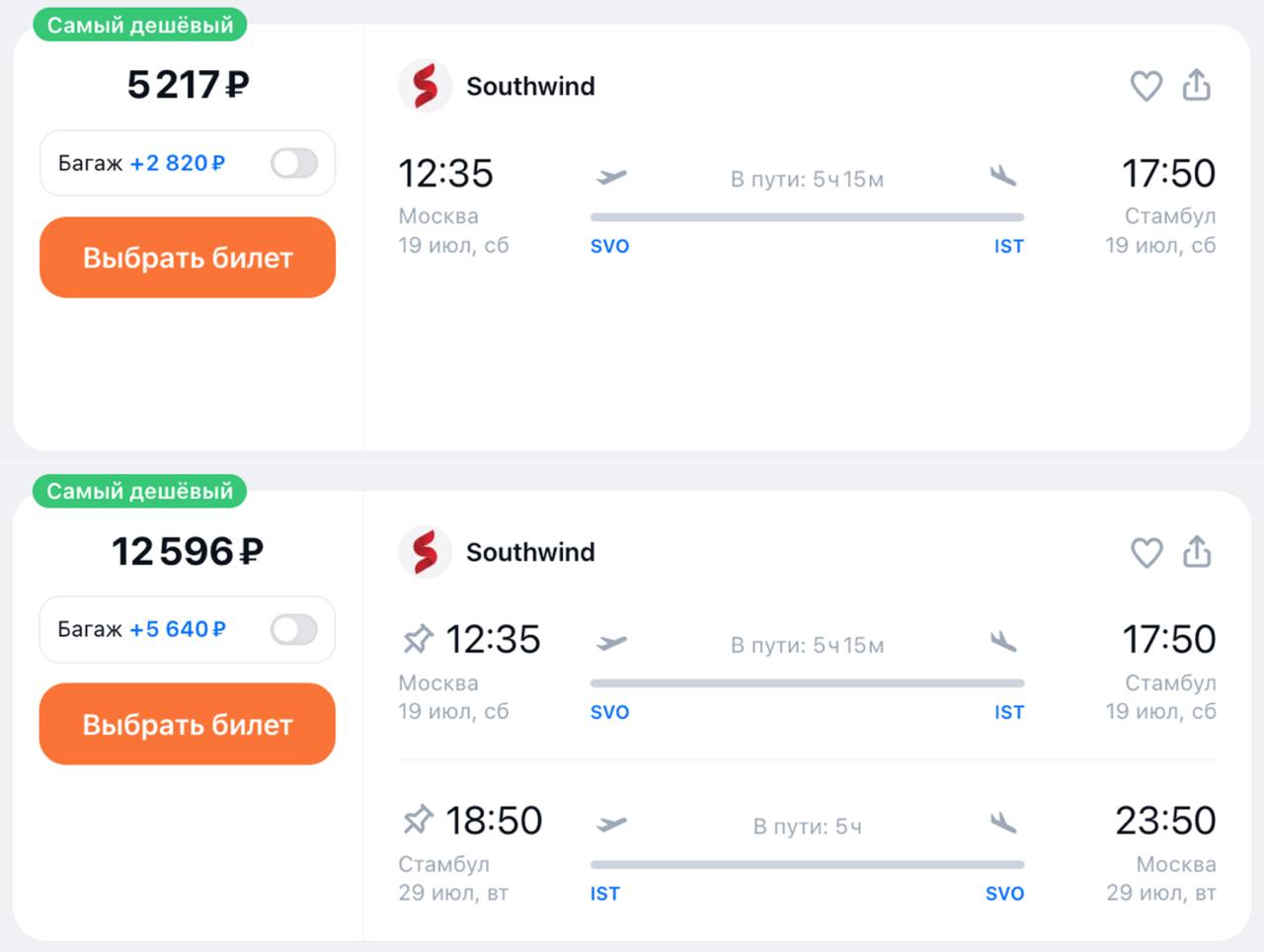The width and height of the screenshot is (1264, 952).
Task: Pin the 12:35 outbound flight in round-trip ticket
Action: pos(418,640)
